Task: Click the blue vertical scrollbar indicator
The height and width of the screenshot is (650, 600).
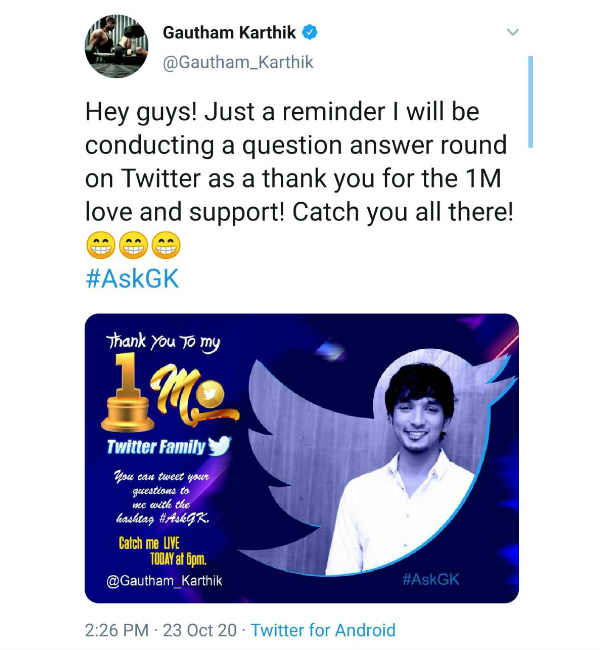Action: (530, 102)
